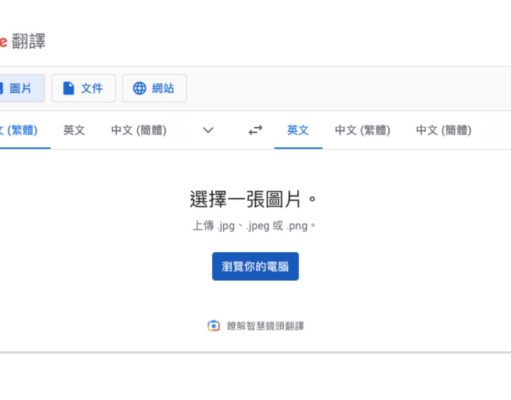
Task: Select 英文 as source language
Action: coord(74,130)
